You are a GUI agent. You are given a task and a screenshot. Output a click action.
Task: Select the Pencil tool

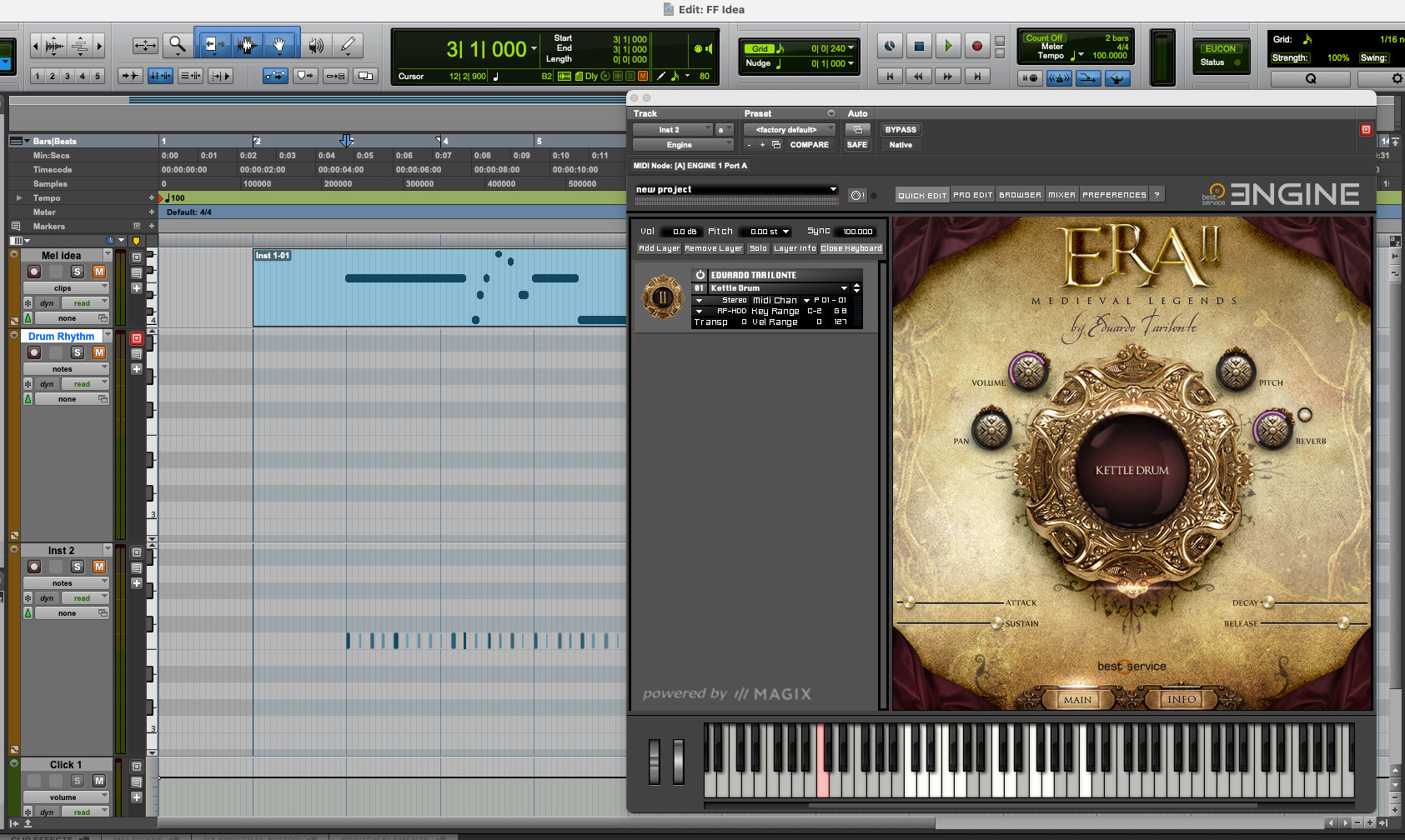(348, 45)
